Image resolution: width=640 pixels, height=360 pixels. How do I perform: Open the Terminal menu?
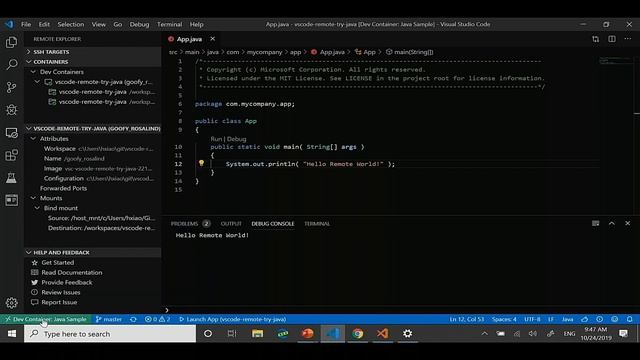(169, 24)
